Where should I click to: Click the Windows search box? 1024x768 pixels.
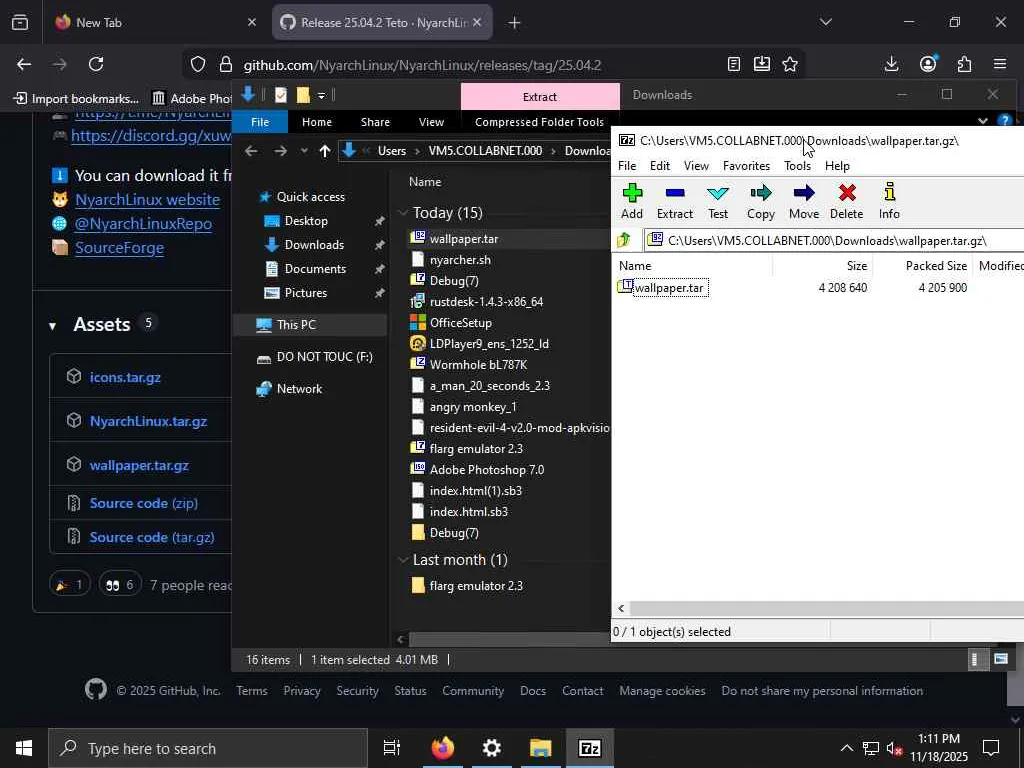(x=208, y=748)
